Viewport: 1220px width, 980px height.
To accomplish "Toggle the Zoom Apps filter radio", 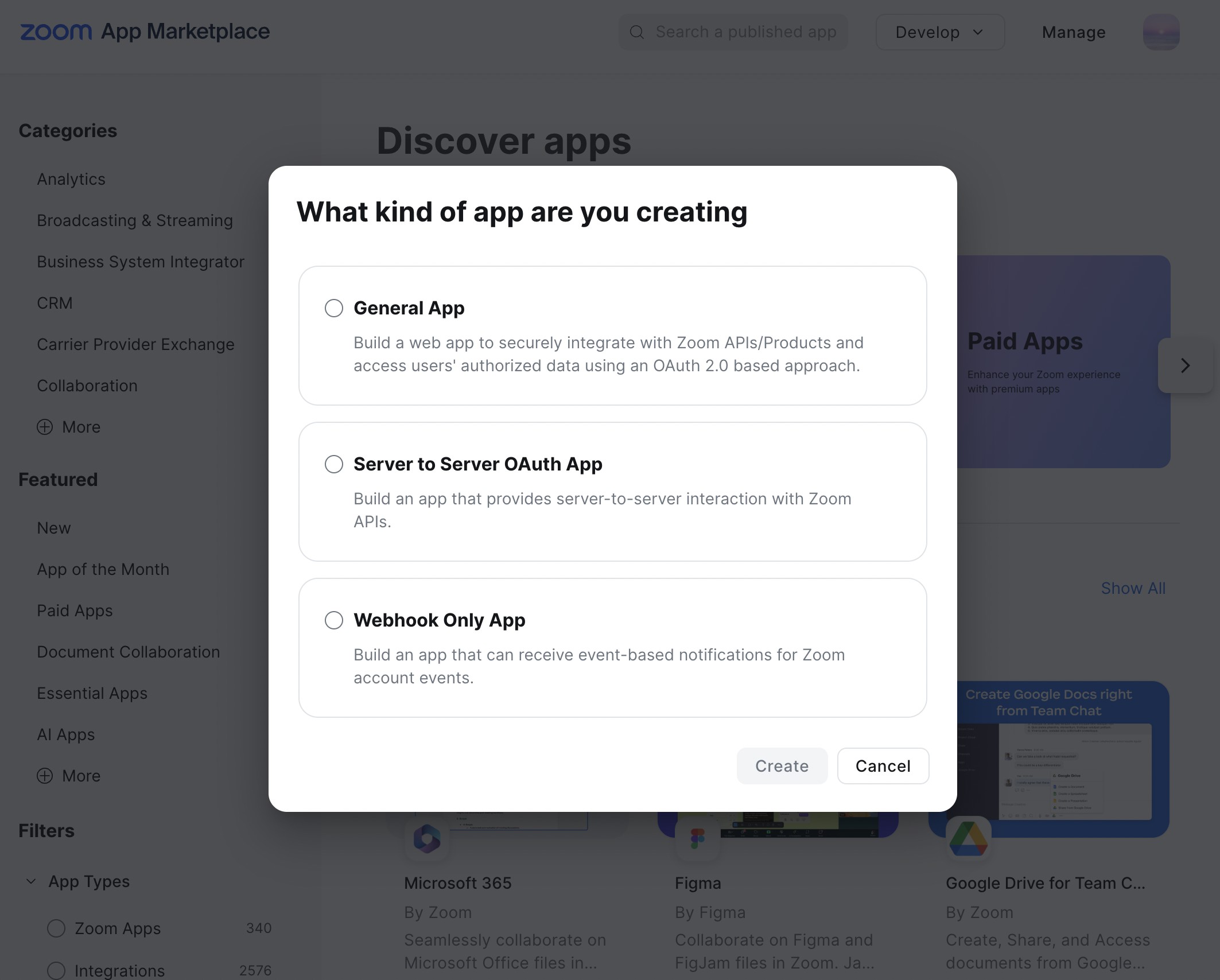I will 56,928.
